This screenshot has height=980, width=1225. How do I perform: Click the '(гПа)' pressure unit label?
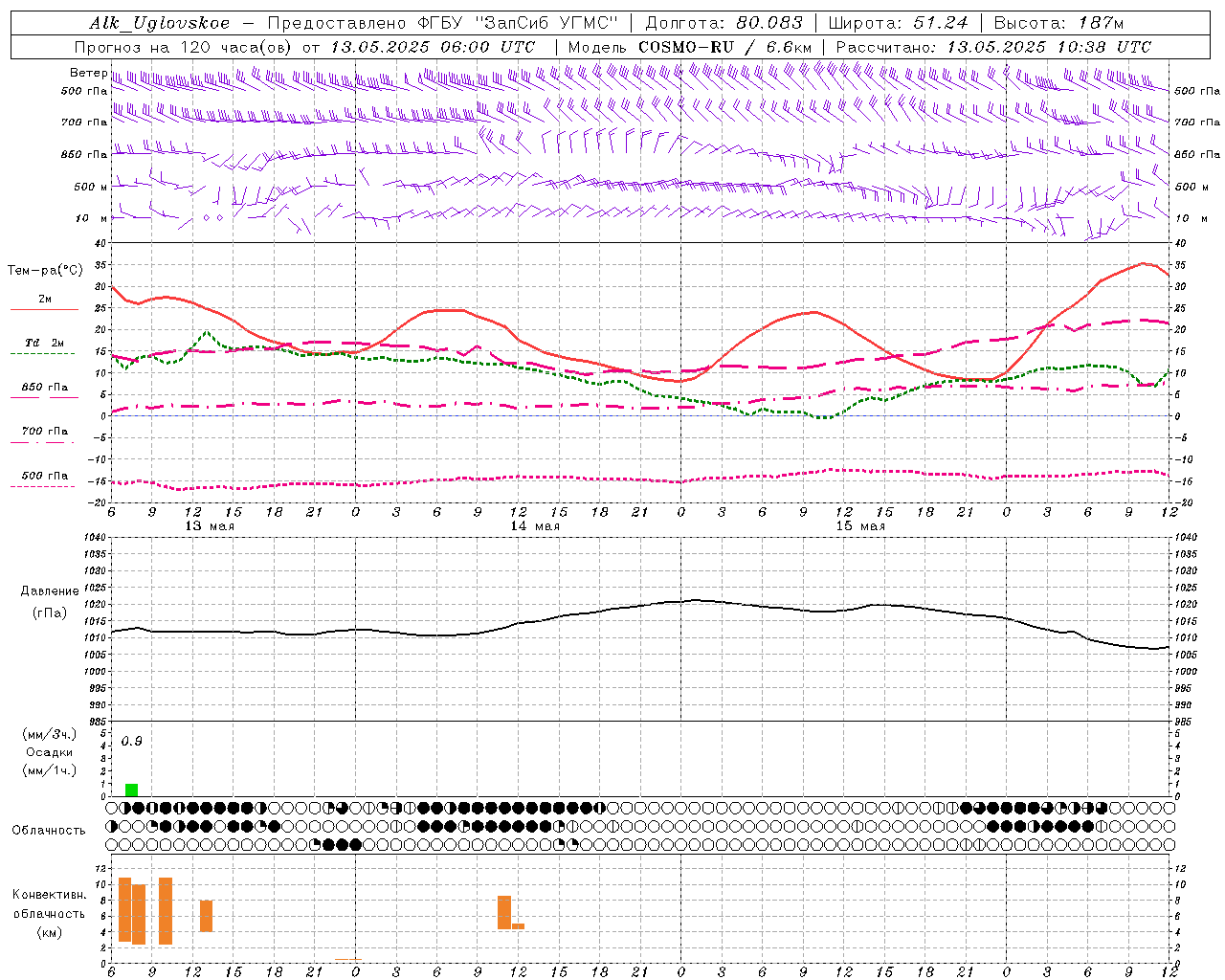click(x=50, y=613)
